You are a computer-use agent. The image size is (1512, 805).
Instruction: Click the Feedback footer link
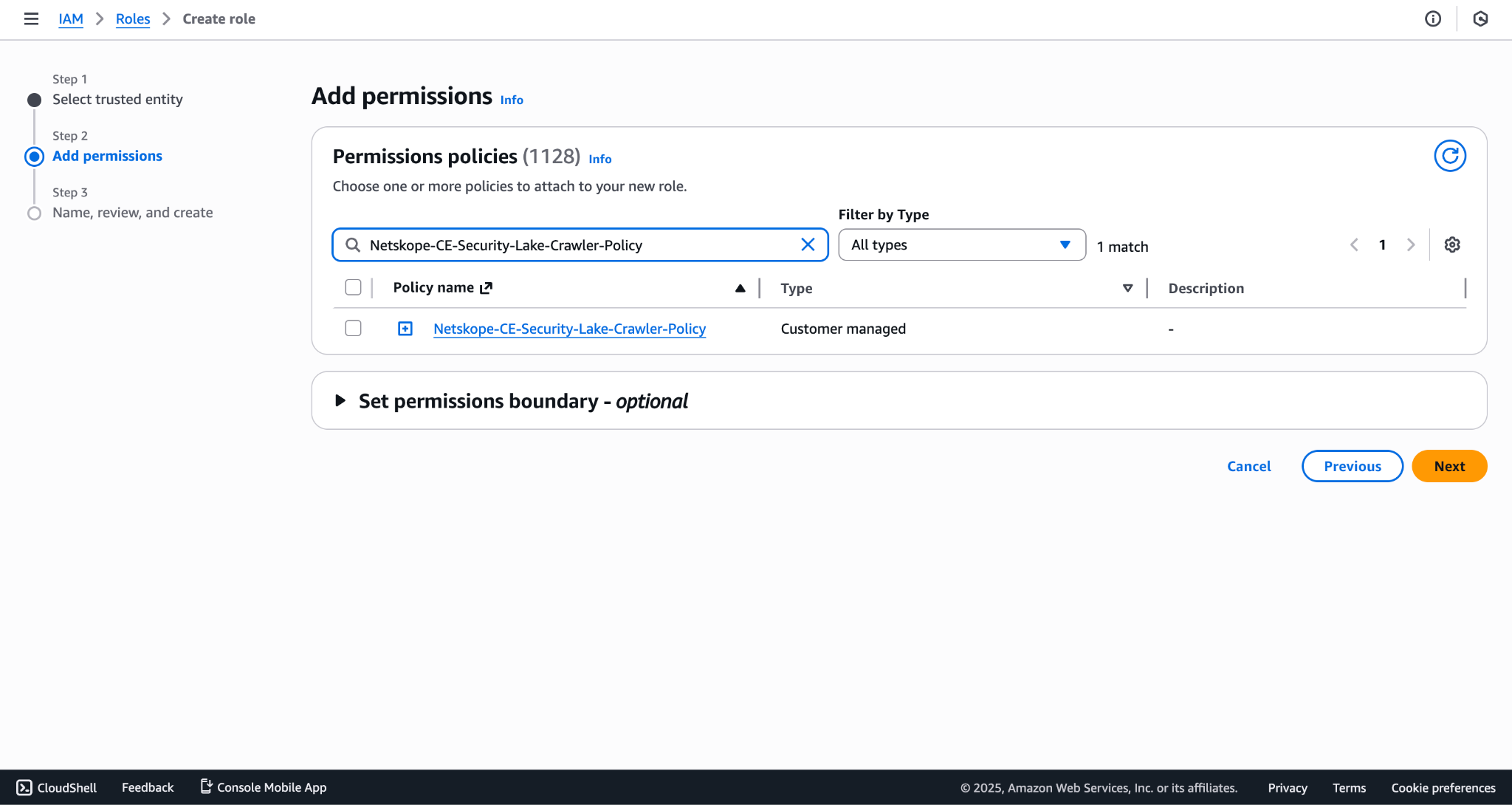(x=148, y=787)
